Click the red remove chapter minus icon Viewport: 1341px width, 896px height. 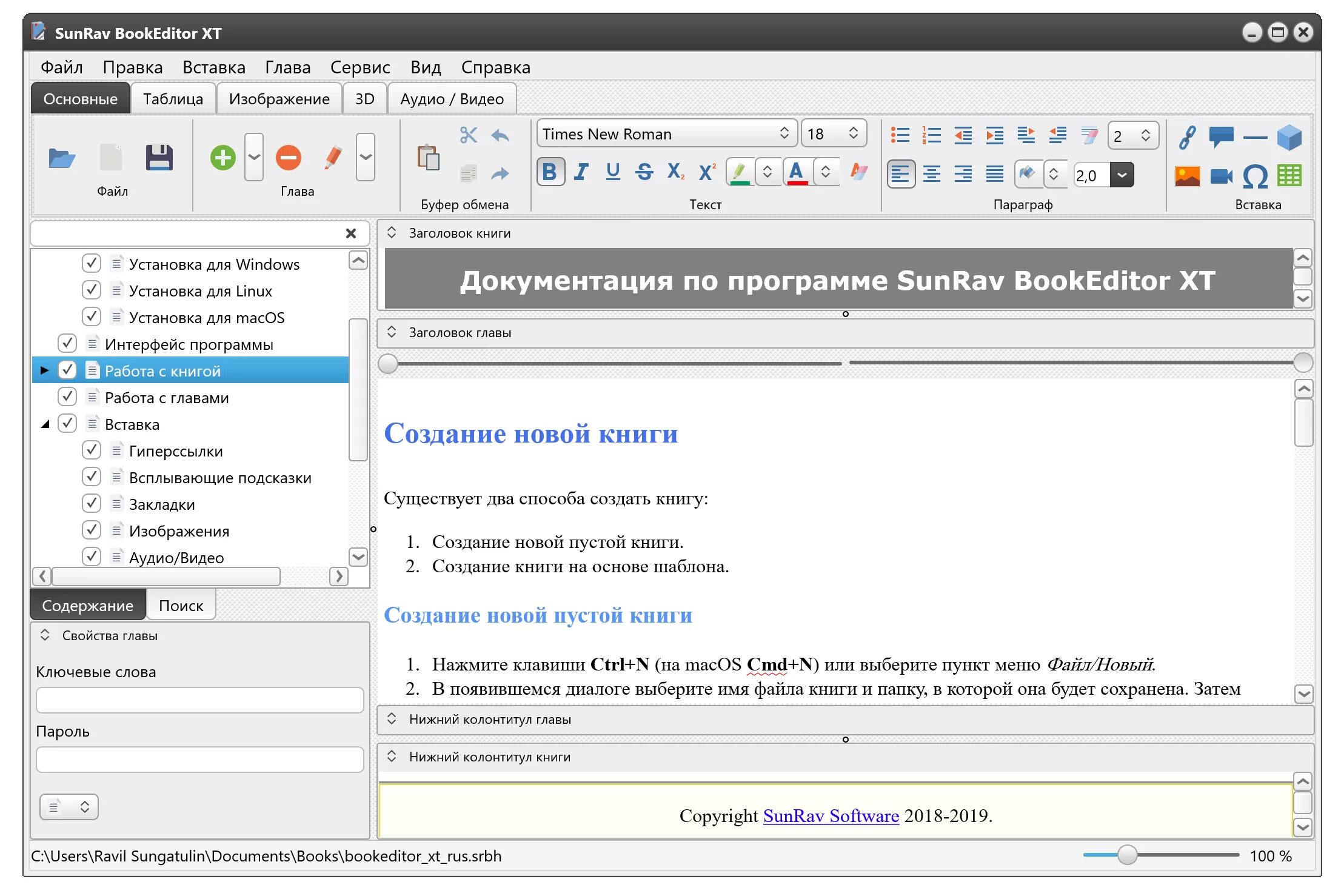288,158
